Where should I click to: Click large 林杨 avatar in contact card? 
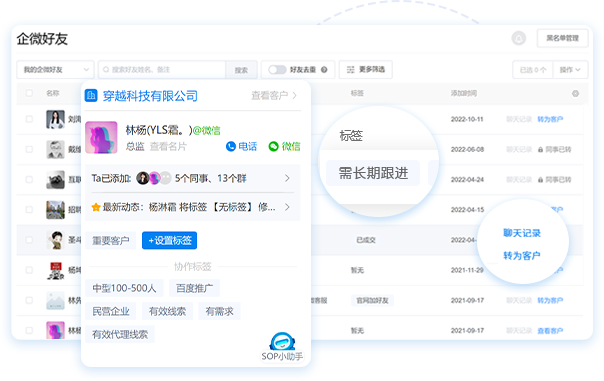click(x=101, y=138)
